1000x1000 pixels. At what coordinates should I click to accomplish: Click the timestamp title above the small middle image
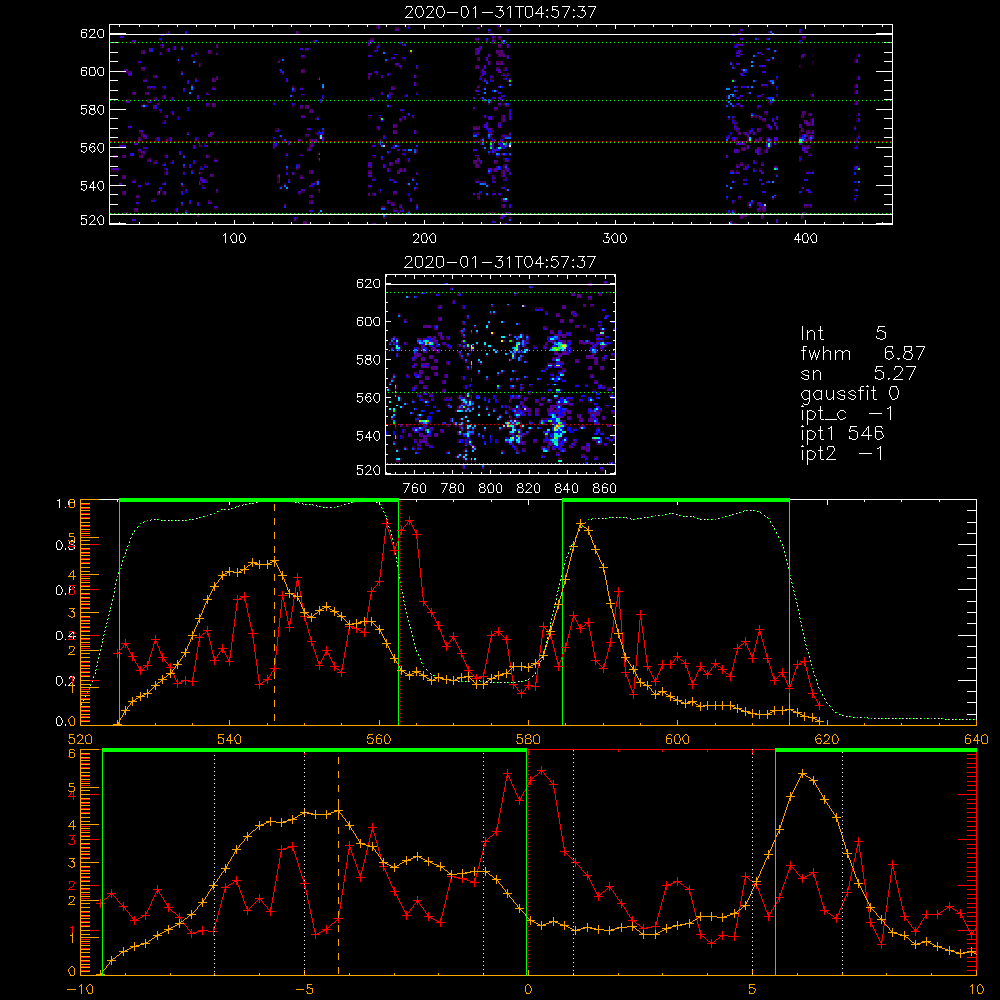click(501, 262)
